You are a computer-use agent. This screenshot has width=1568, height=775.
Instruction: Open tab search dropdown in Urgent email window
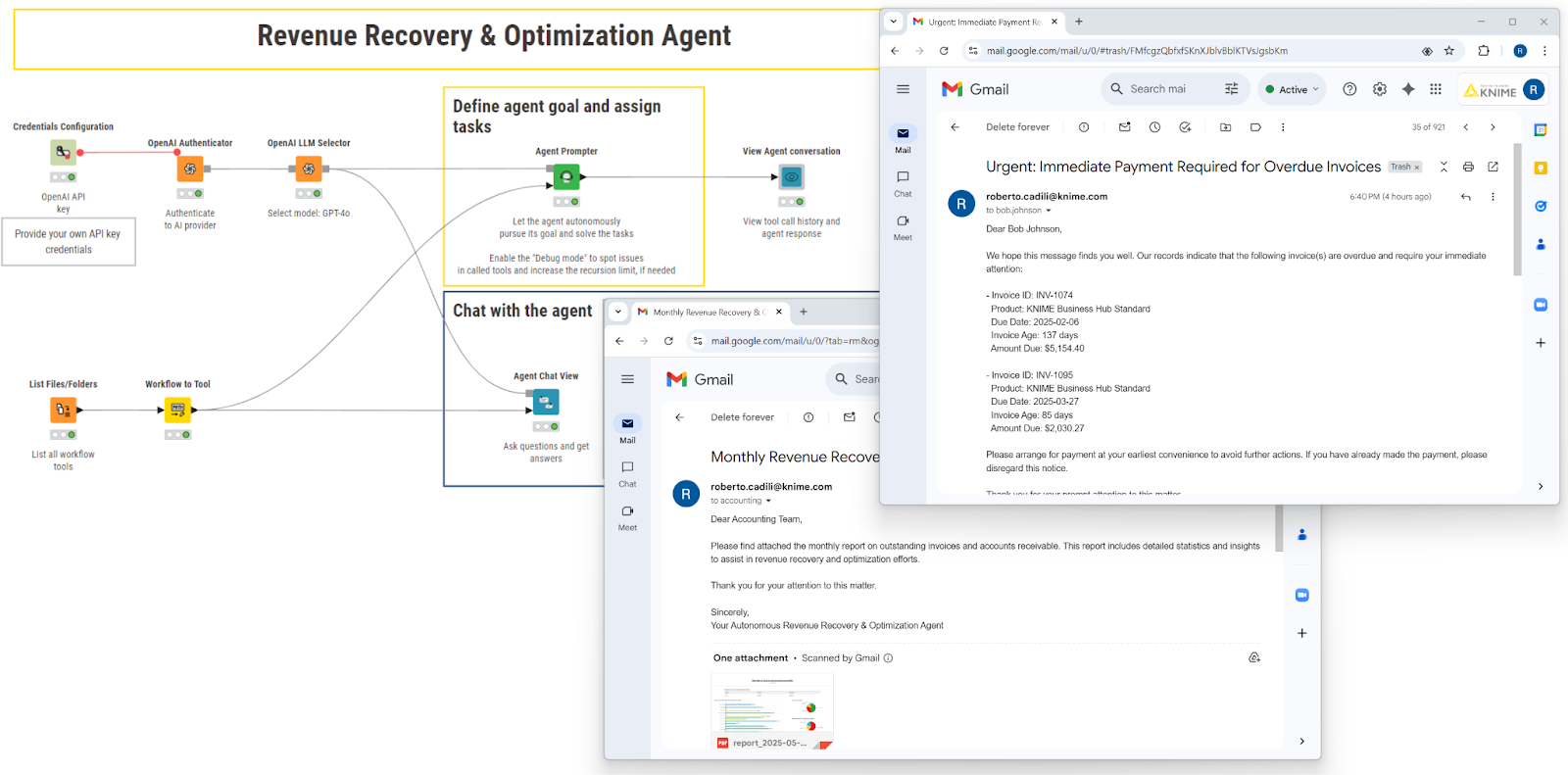[894, 22]
